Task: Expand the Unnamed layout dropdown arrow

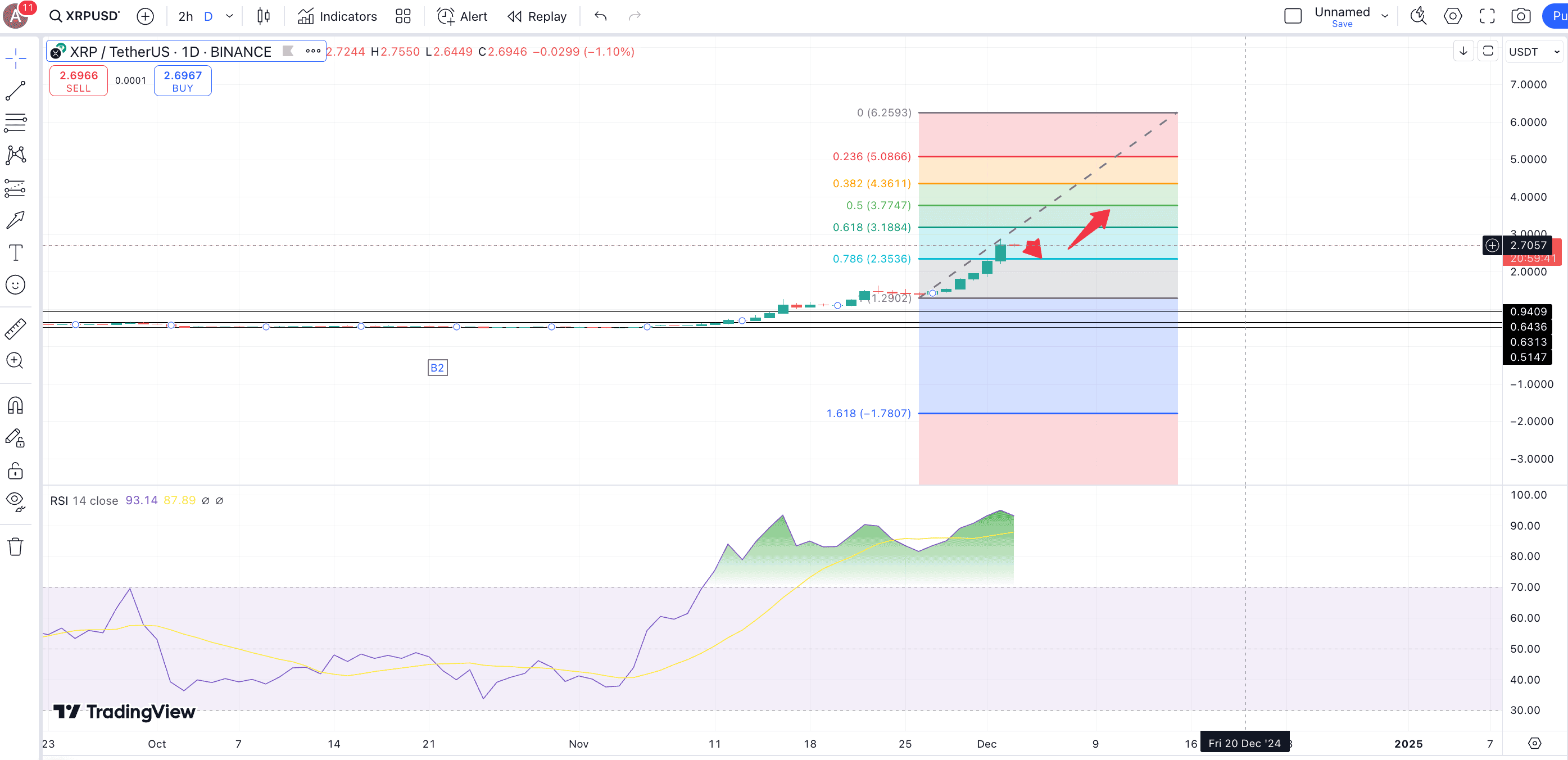Action: pyautogui.click(x=1385, y=16)
